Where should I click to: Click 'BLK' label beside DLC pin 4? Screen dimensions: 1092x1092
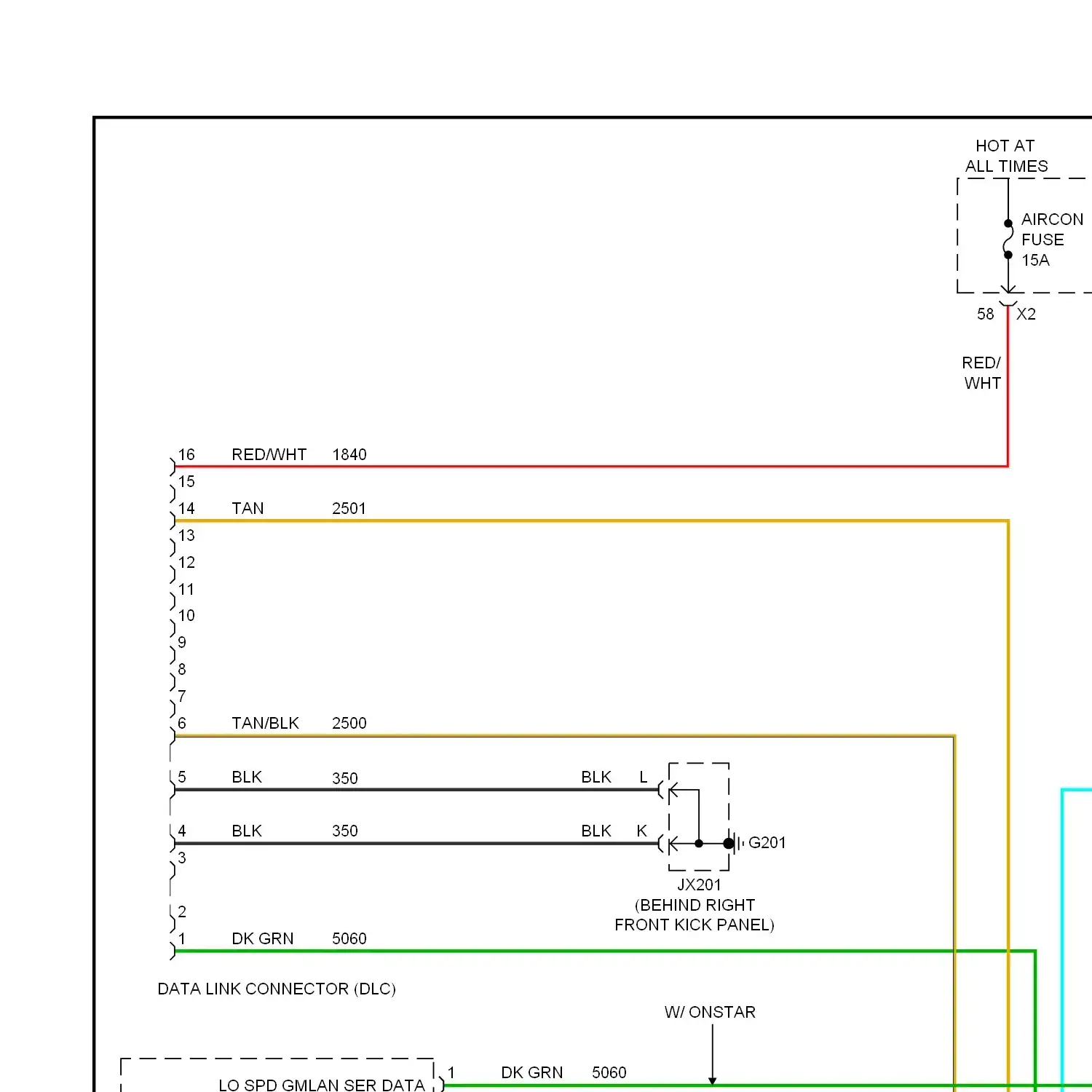247,831
